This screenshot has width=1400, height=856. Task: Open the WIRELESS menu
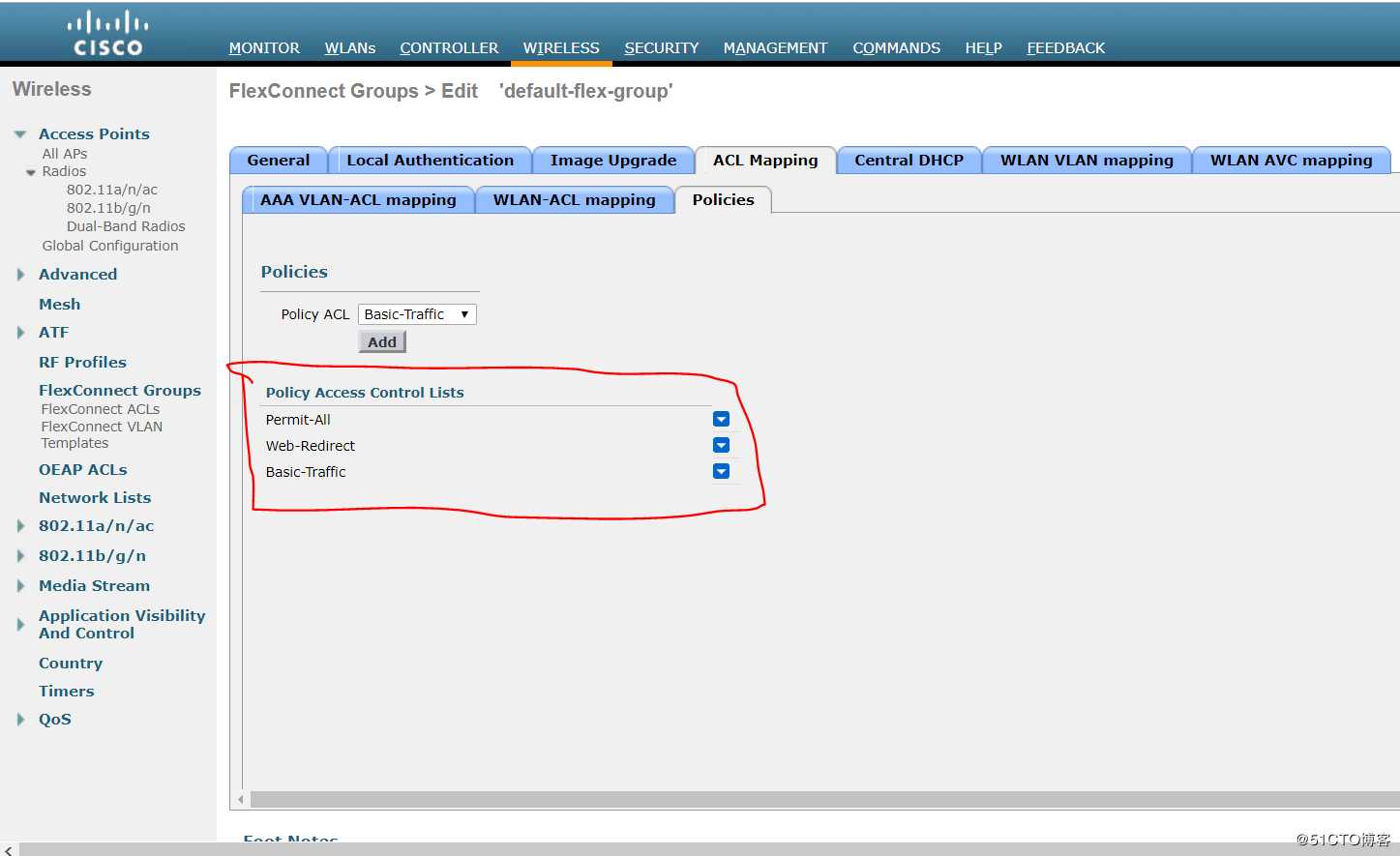[561, 47]
